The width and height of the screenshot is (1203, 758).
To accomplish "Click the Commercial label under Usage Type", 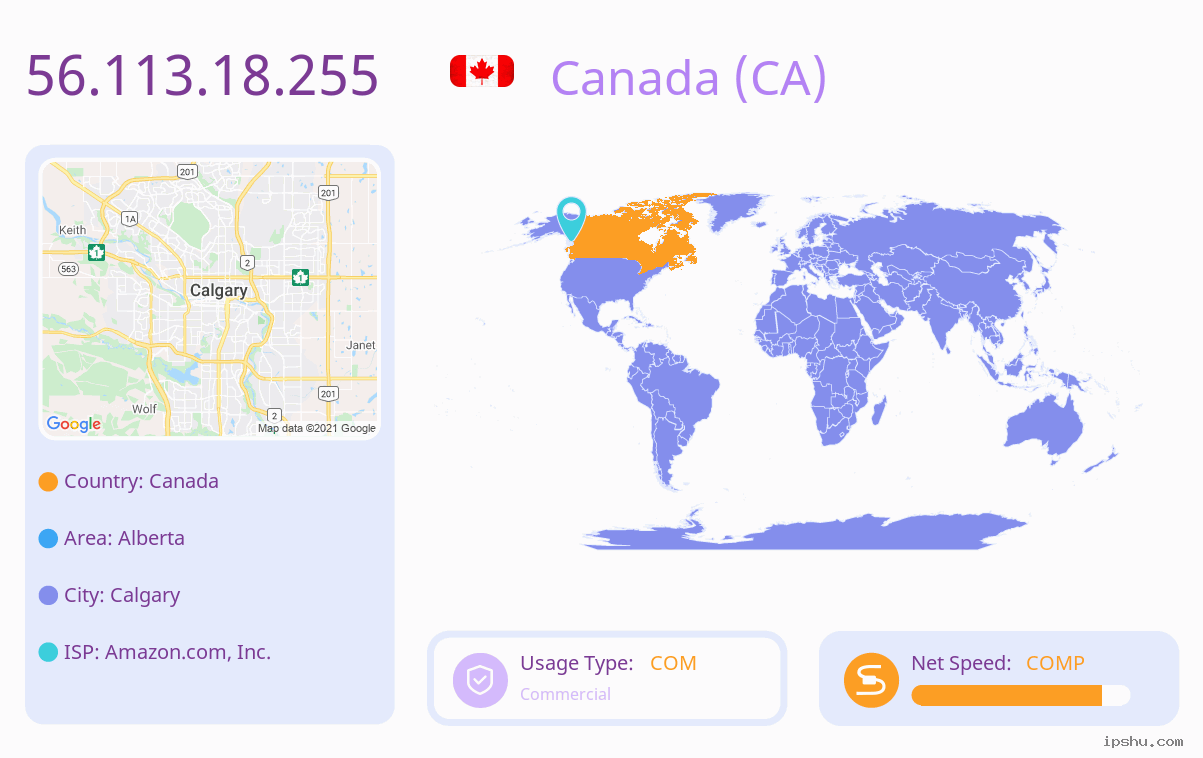I will tap(565, 694).
